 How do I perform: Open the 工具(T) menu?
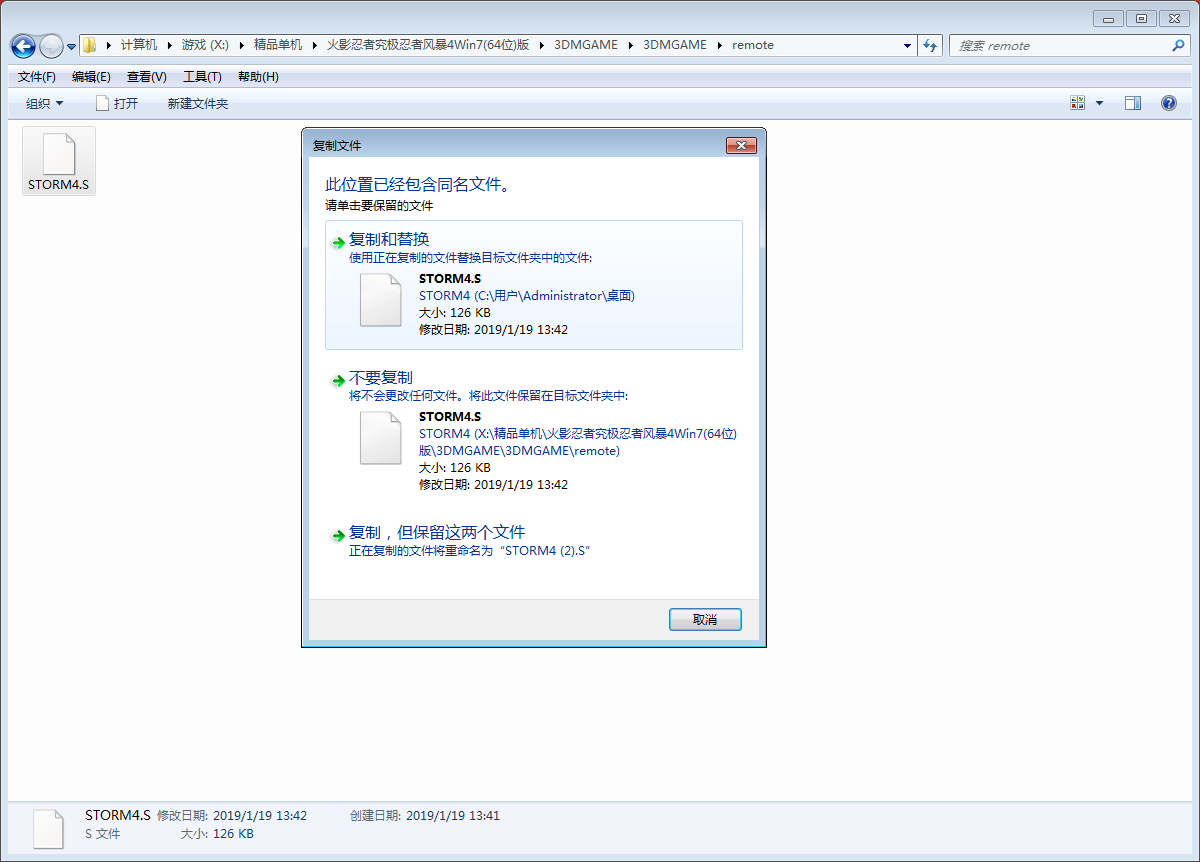pos(202,77)
